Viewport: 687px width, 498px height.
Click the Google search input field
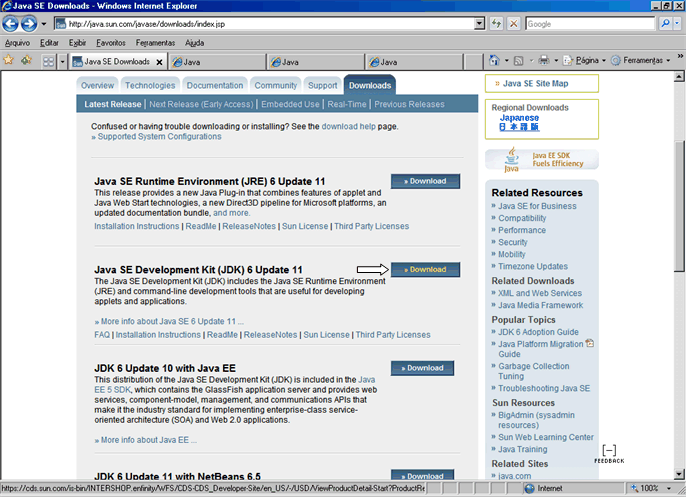(x=590, y=24)
